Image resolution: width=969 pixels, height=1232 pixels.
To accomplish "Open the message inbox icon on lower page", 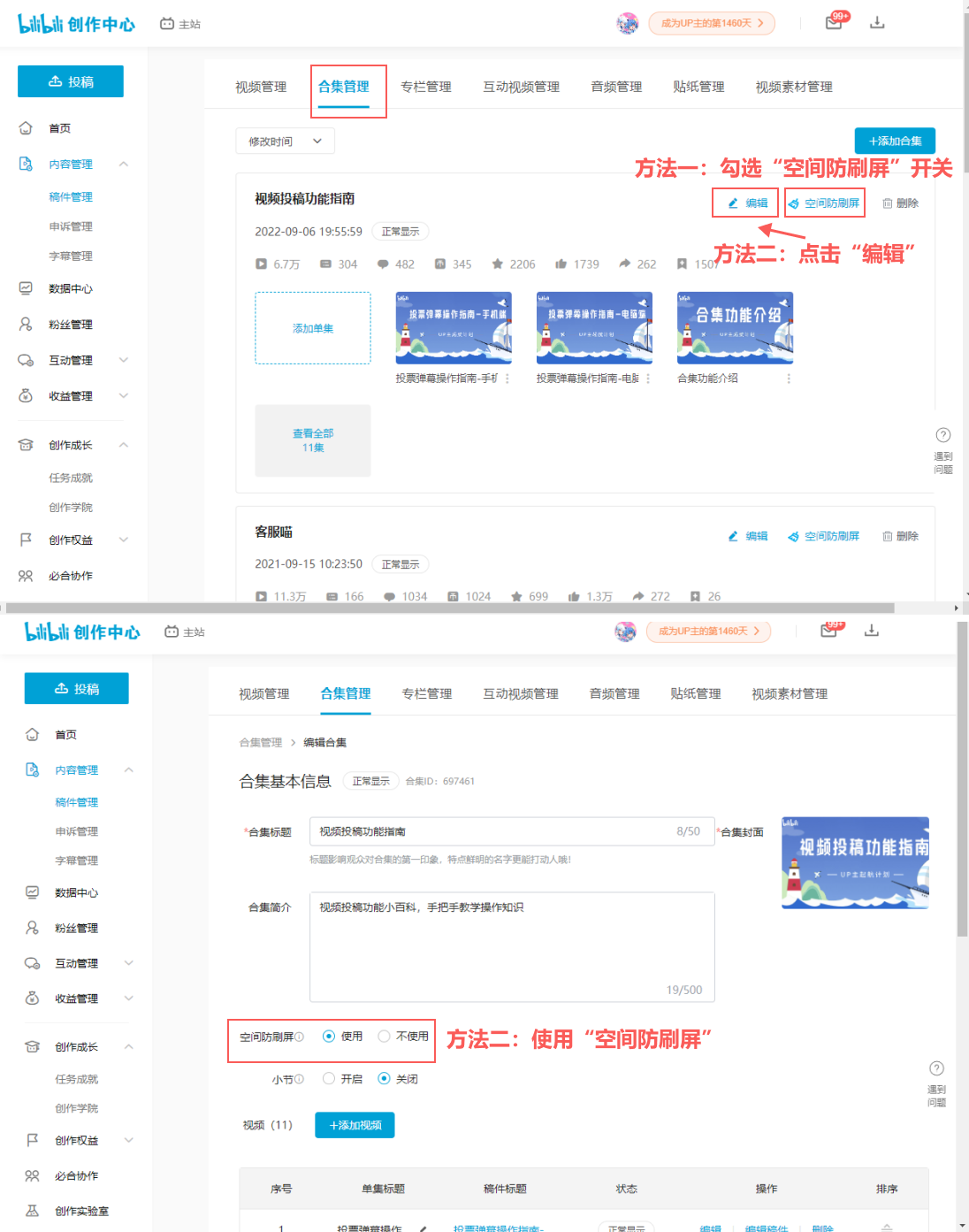I will tap(828, 630).
